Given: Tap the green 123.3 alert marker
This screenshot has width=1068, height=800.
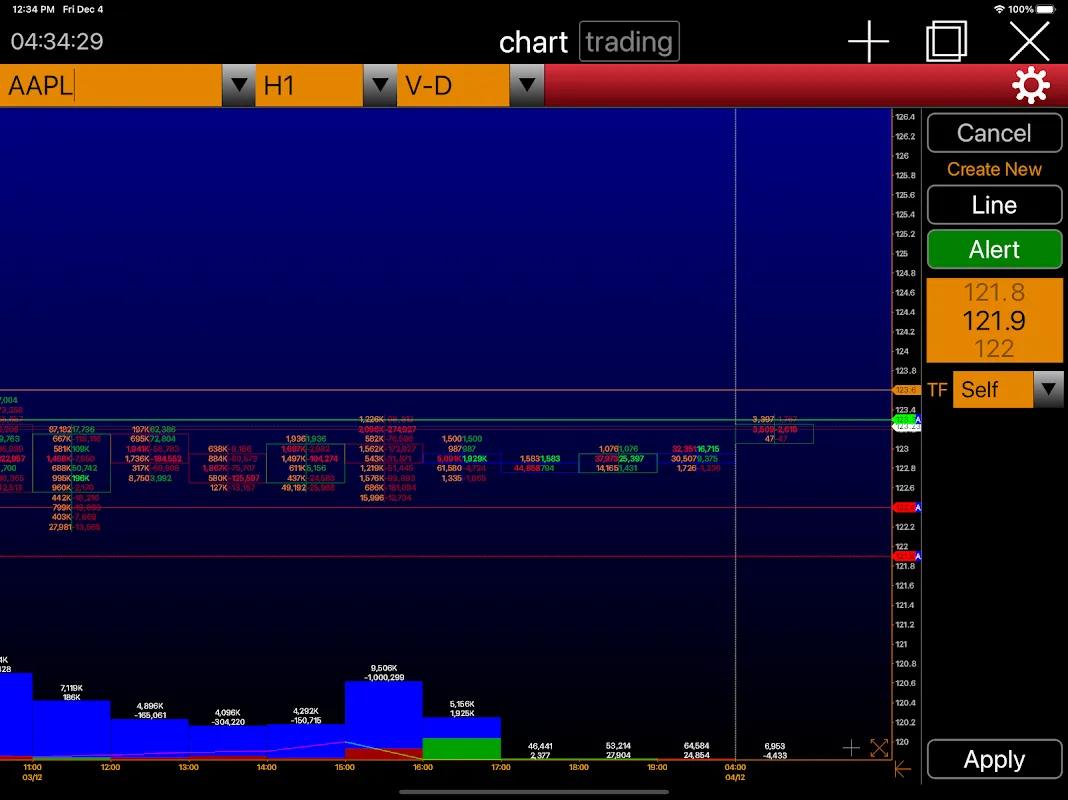Looking at the screenshot, I should click(906, 420).
